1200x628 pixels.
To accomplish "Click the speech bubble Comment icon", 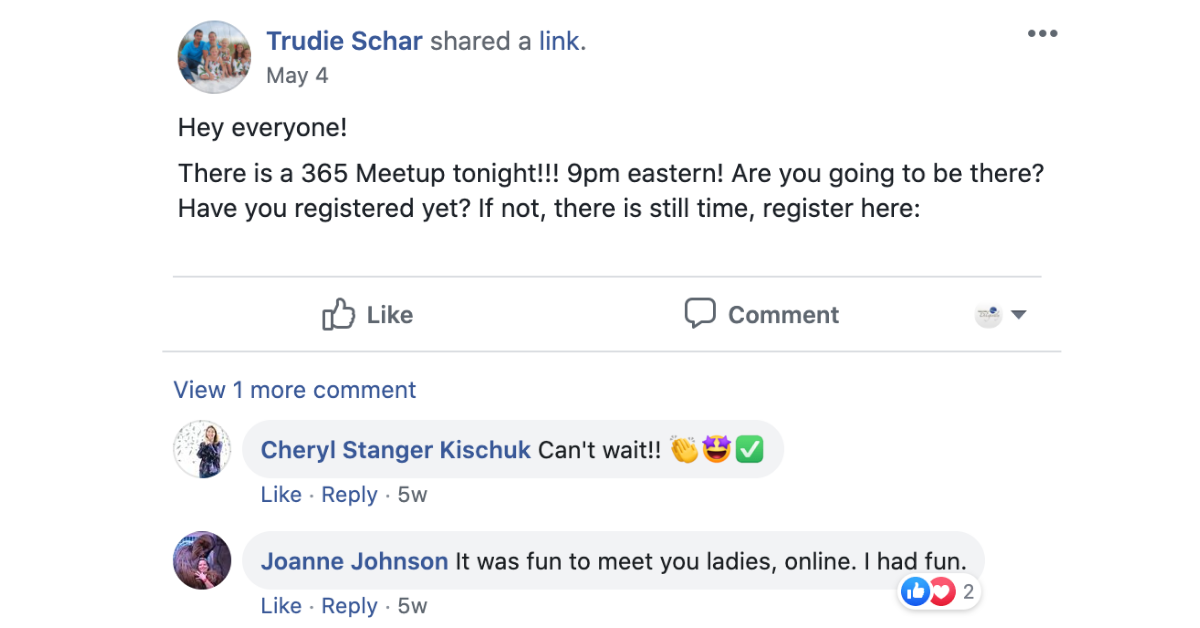I will tap(700, 313).
